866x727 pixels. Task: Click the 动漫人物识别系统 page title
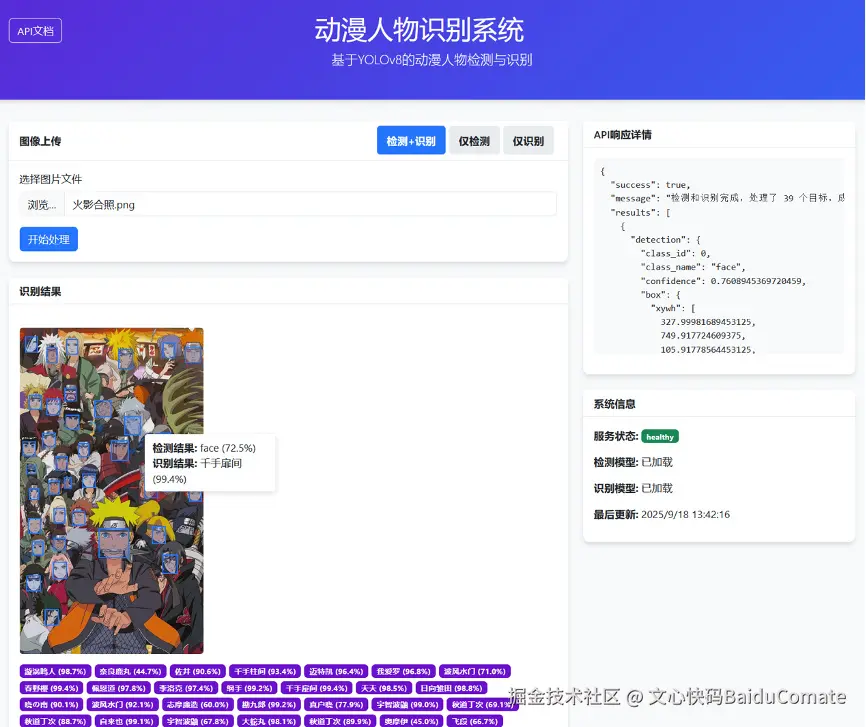point(419,30)
